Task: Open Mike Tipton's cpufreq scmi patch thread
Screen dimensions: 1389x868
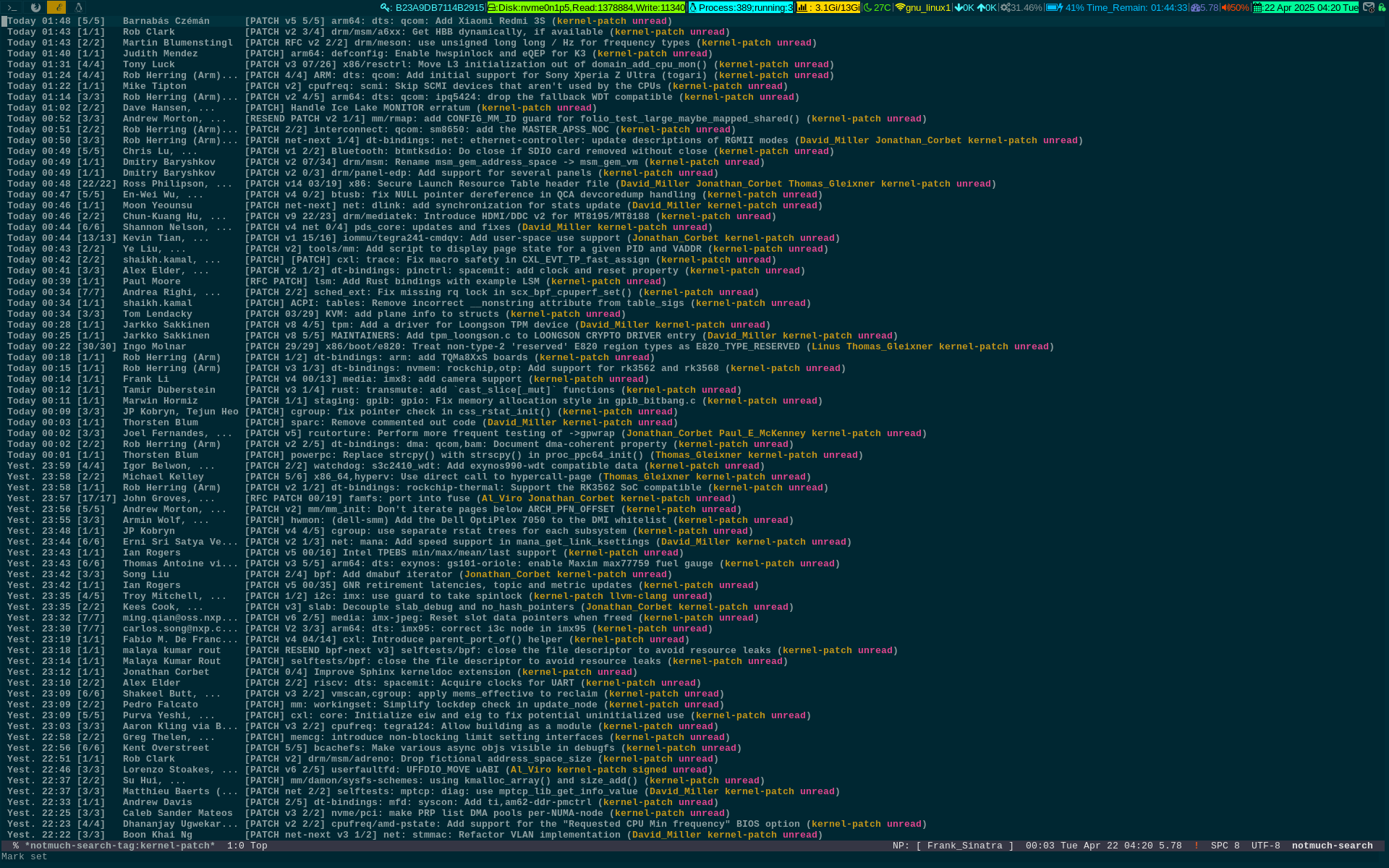Action: coord(694,86)
